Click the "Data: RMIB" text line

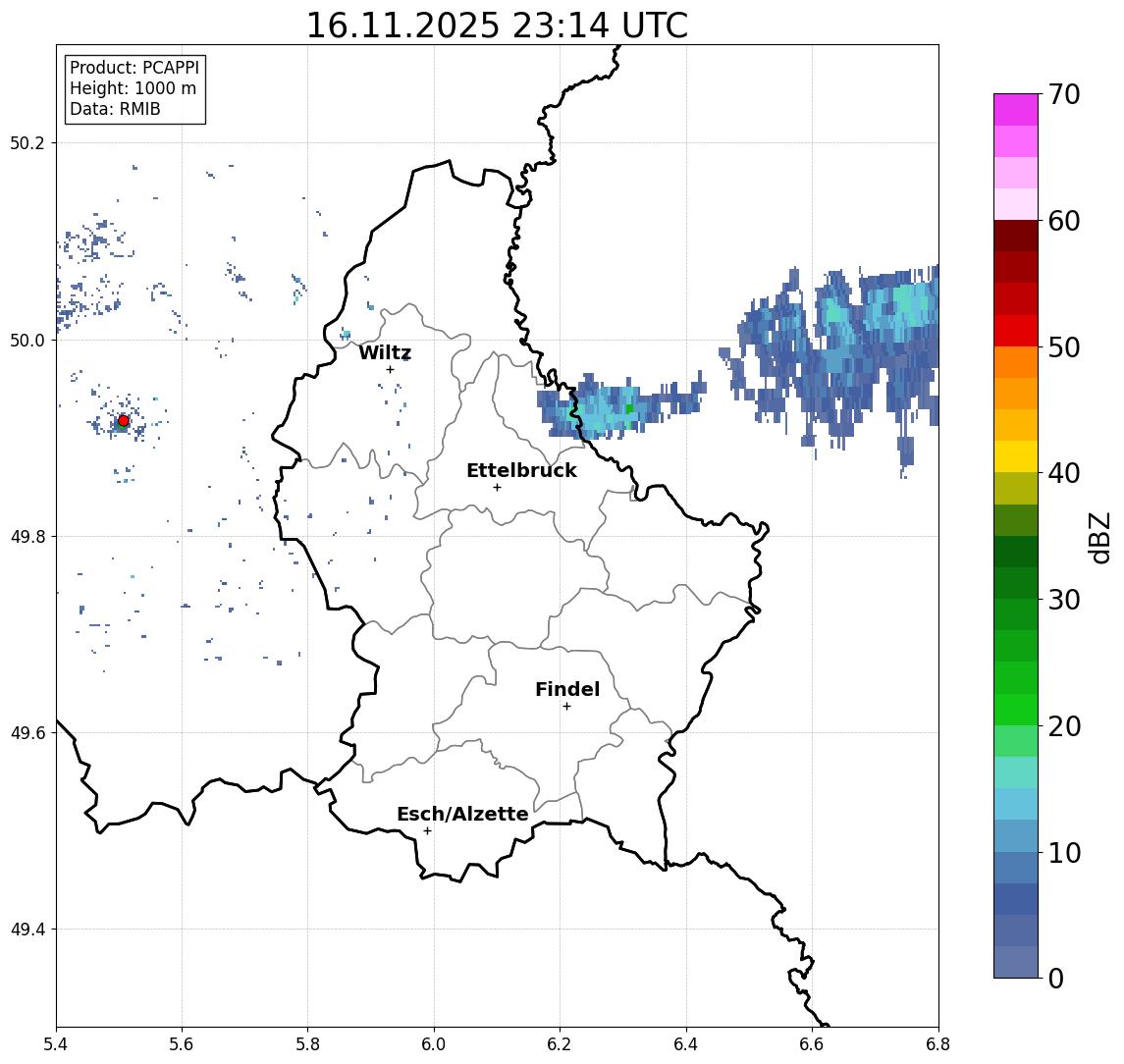pyautogui.click(x=115, y=109)
